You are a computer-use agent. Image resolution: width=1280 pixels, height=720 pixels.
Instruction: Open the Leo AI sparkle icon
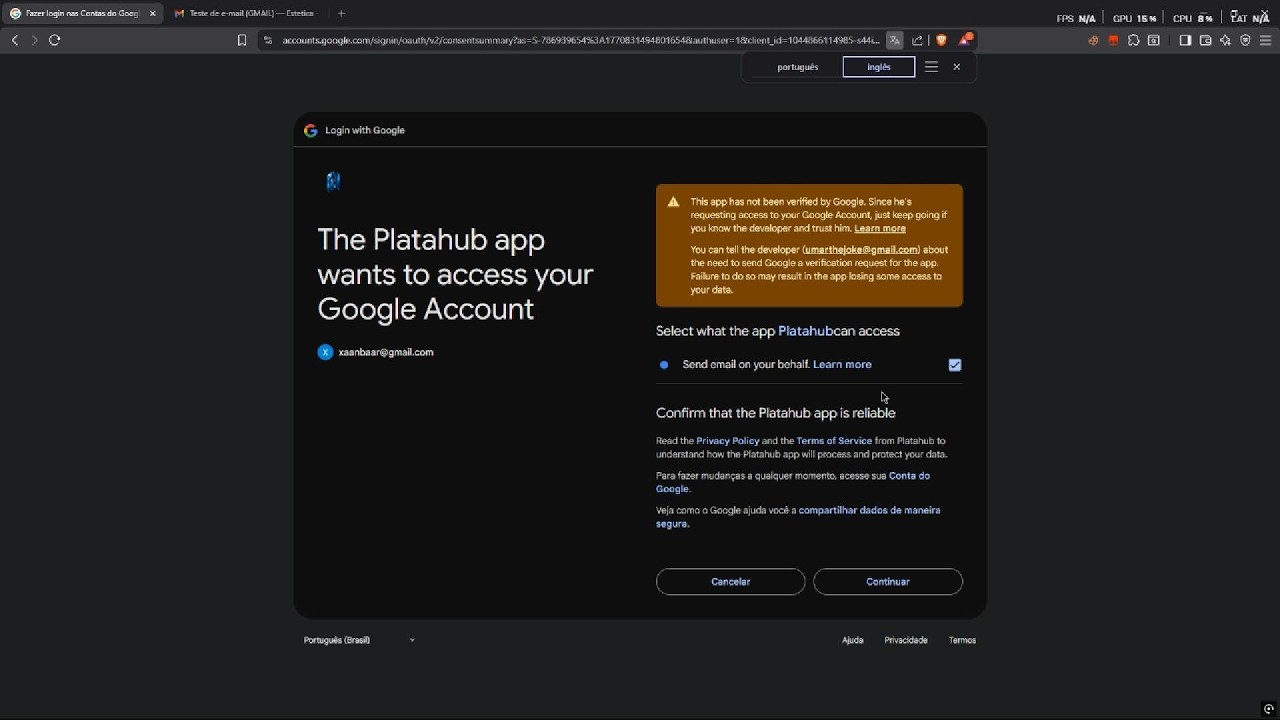tap(1225, 40)
